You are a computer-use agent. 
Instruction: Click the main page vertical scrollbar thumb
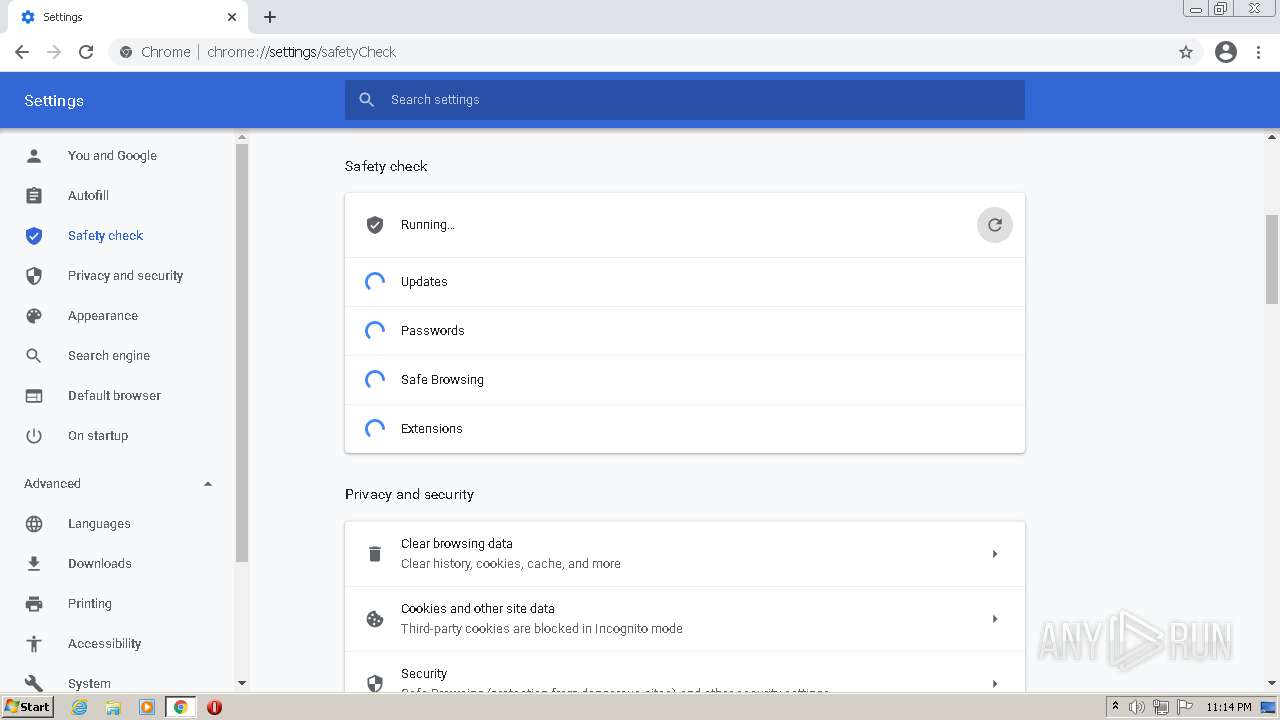point(1272,258)
